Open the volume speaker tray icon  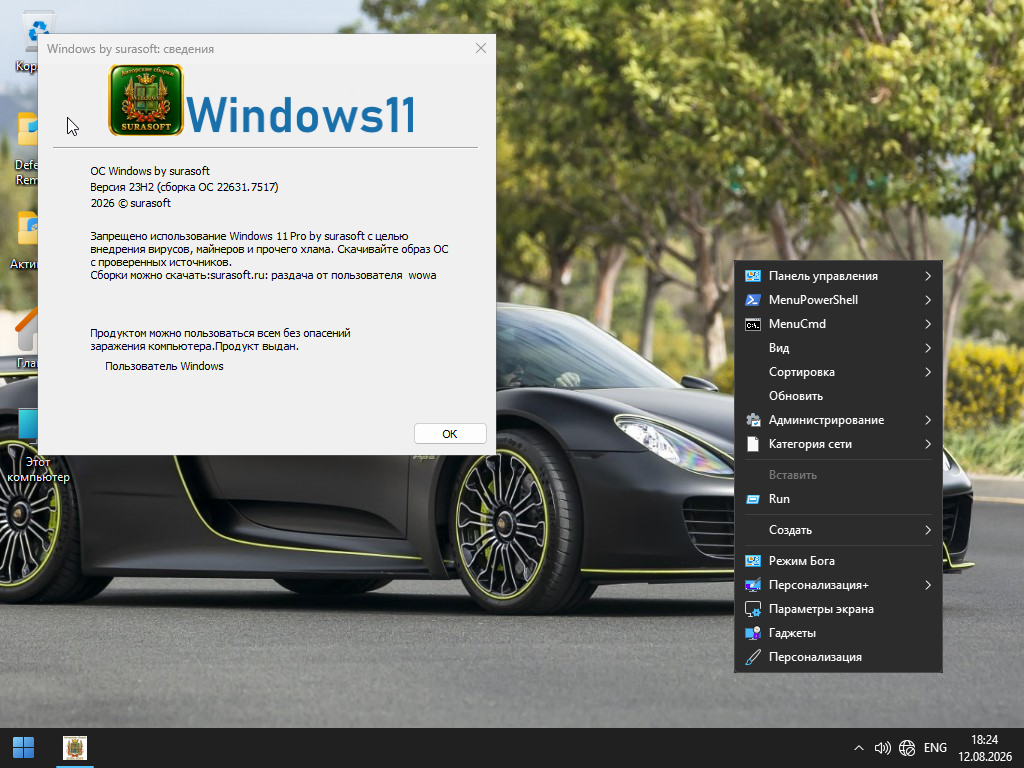(x=882, y=748)
